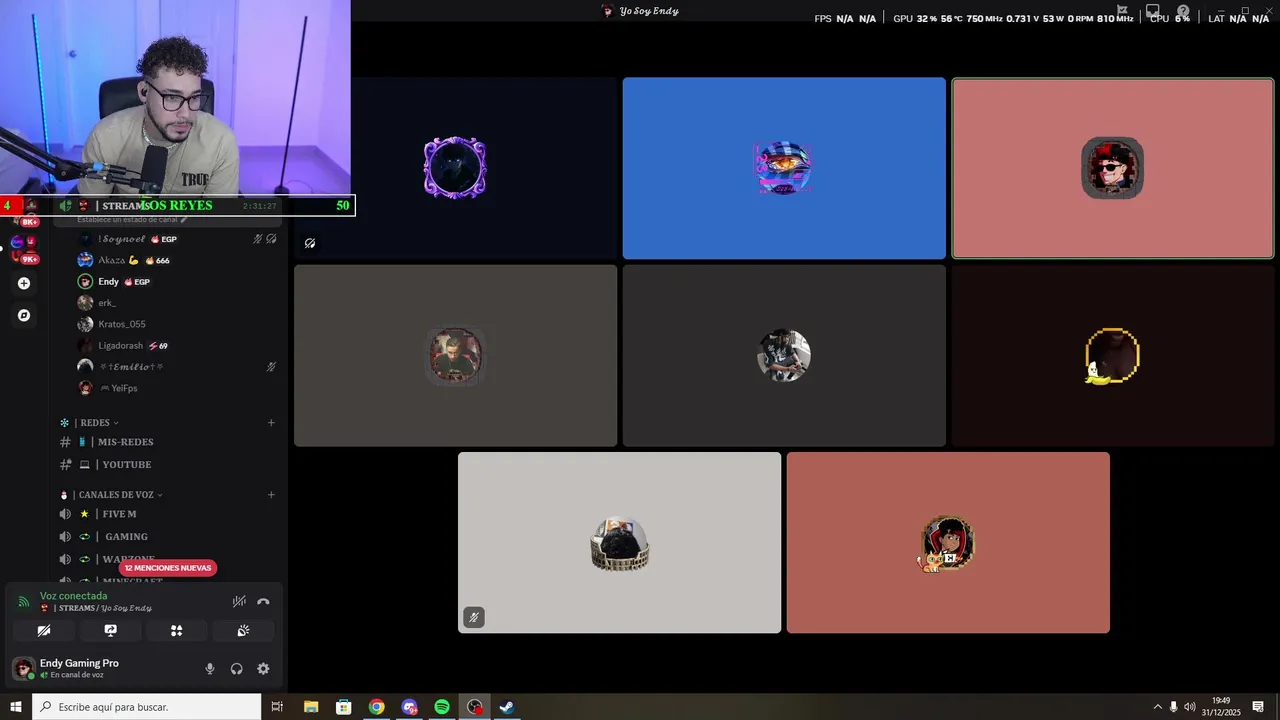The width and height of the screenshot is (1280, 720).
Task: Focus the yellow-ringed avatar tile
Action: (1112, 355)
